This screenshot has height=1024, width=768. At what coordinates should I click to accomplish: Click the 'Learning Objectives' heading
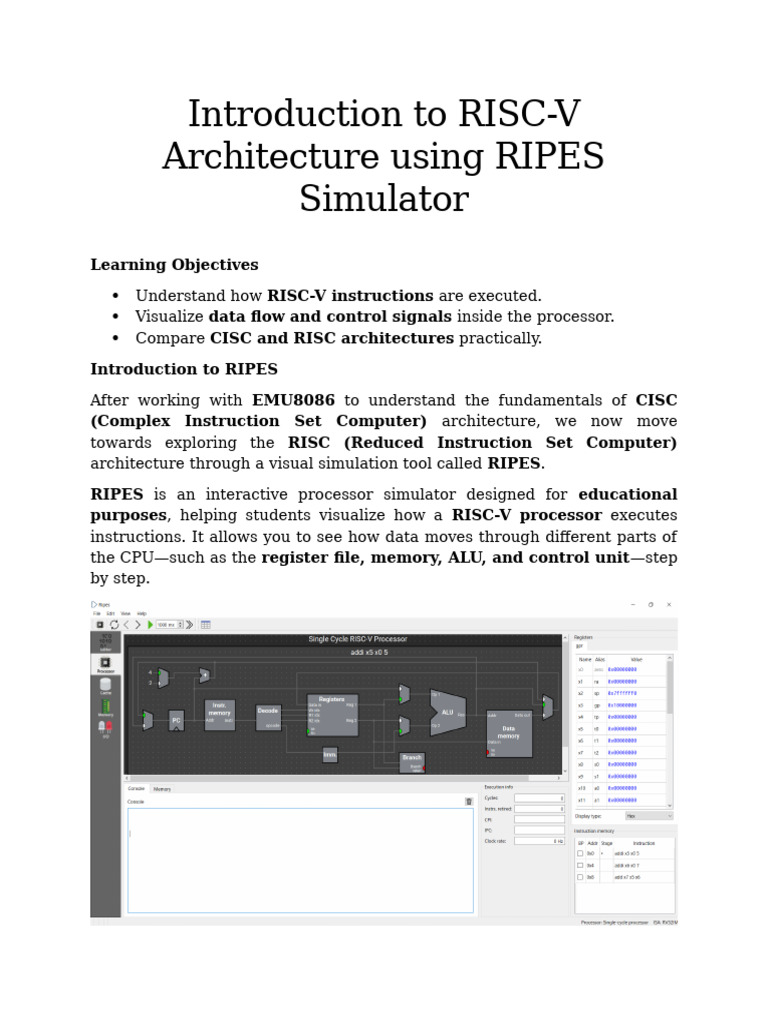pyautogui.click(x=174, y=264)
